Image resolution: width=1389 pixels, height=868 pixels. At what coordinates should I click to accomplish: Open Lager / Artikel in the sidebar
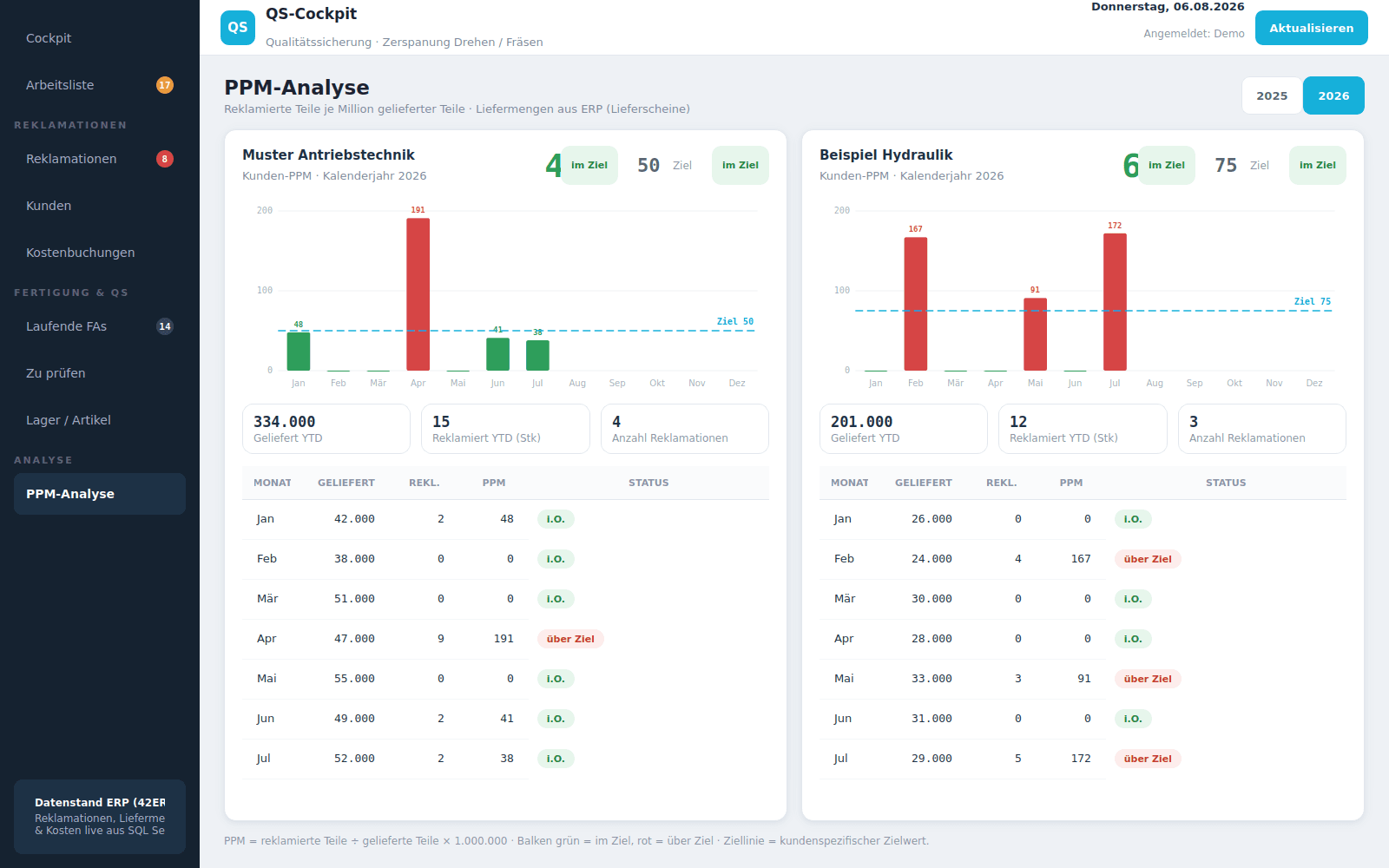click(x=100, y=420)
